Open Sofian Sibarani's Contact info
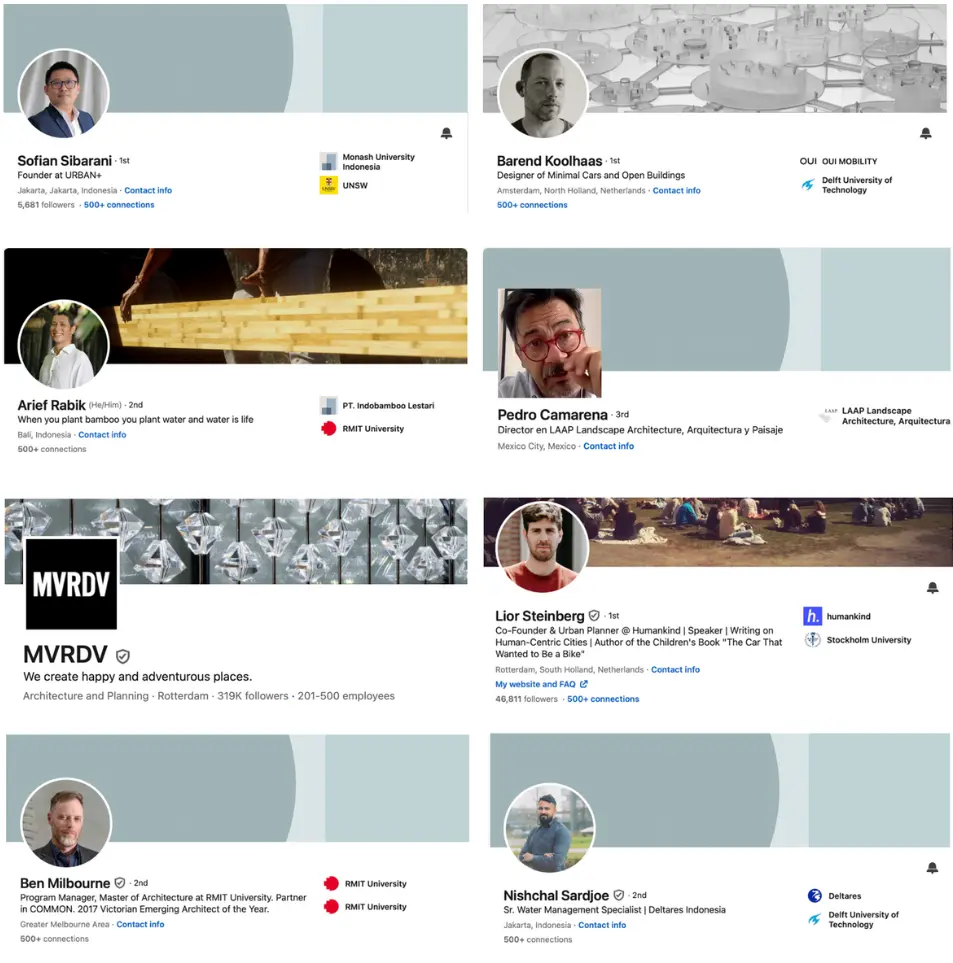The width and height of the screenshot is (953, 963). pyautogui.click(x=148, y=190)
